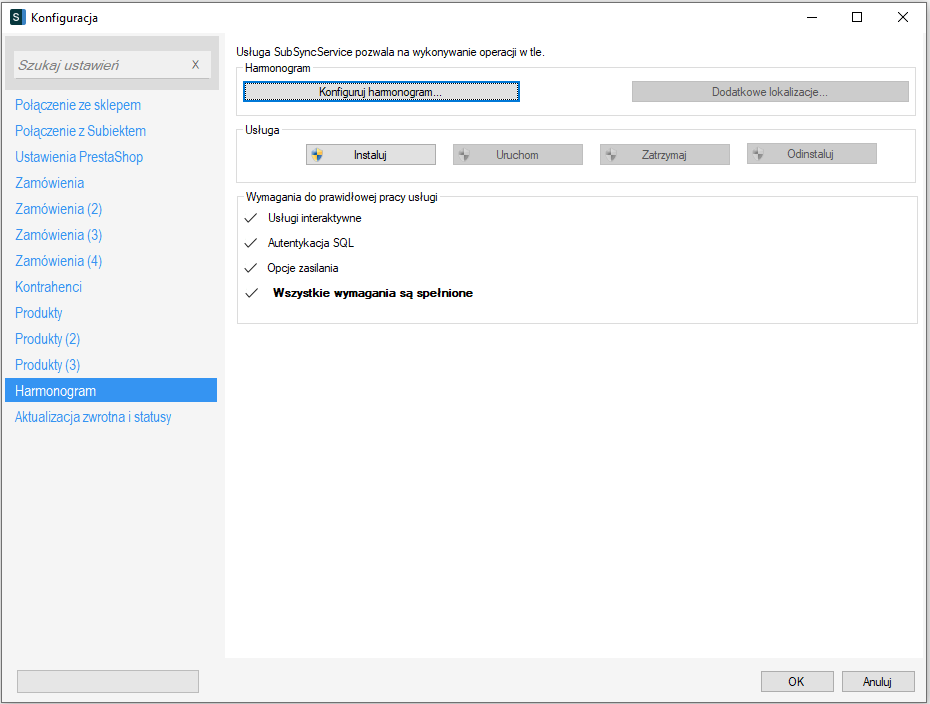Go to Połączenie z Subiektem section
This screenshot has height=704, width=930.
pyautogui.click(x=81, y=131)
